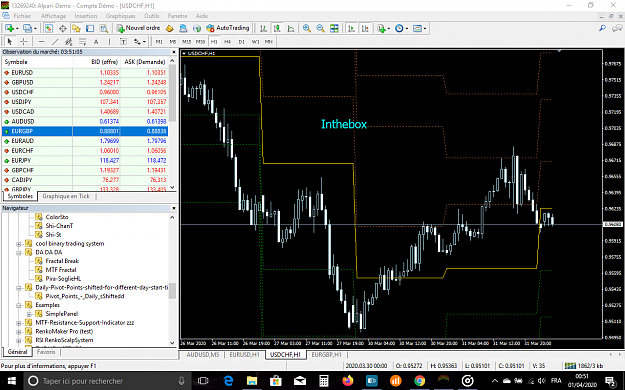Image resolution: width=625 pixels, height=390 pixels.
Task: Open Calculator from the taskbar
Action: pyautogui.click(x=323, y=381)
